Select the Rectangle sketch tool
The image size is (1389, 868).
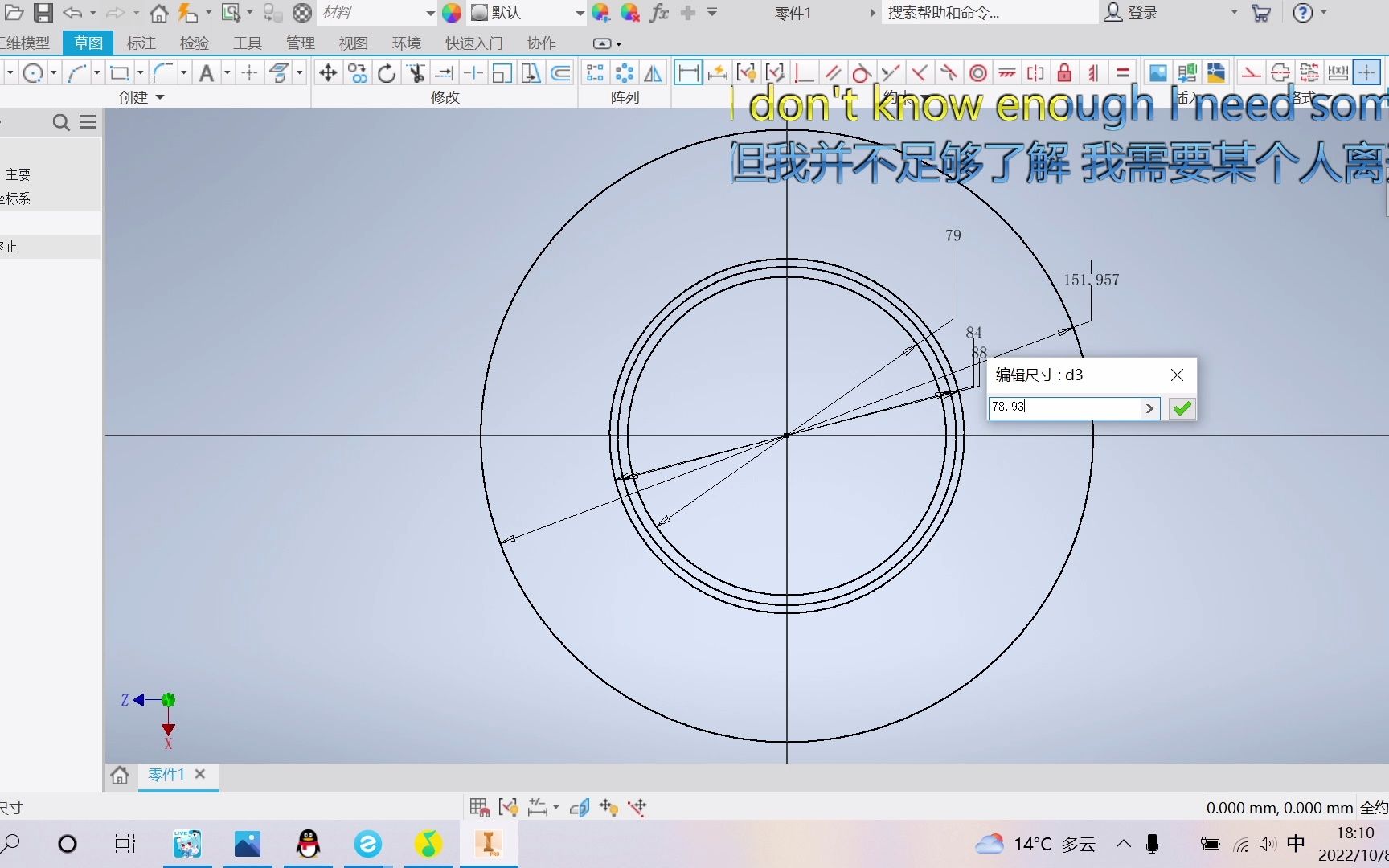coord(120,73)
